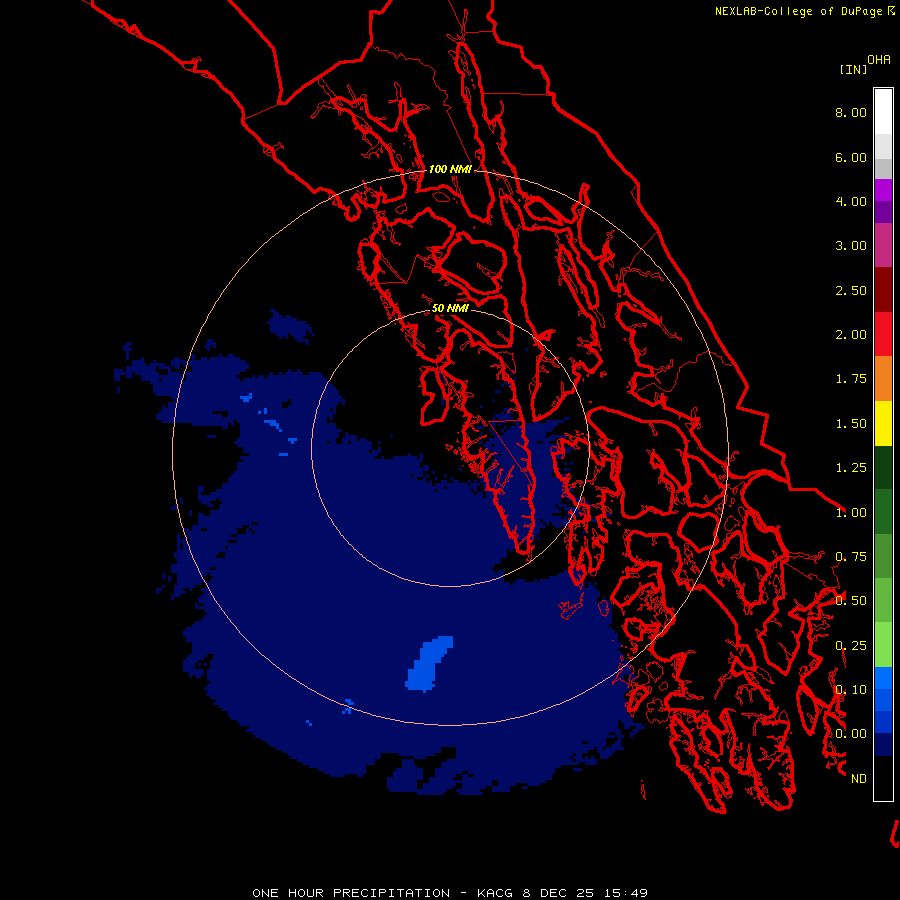Select the ND legend label
This screenshot has width=900, height=900.
pyautogui.click(x=859, y=779)
